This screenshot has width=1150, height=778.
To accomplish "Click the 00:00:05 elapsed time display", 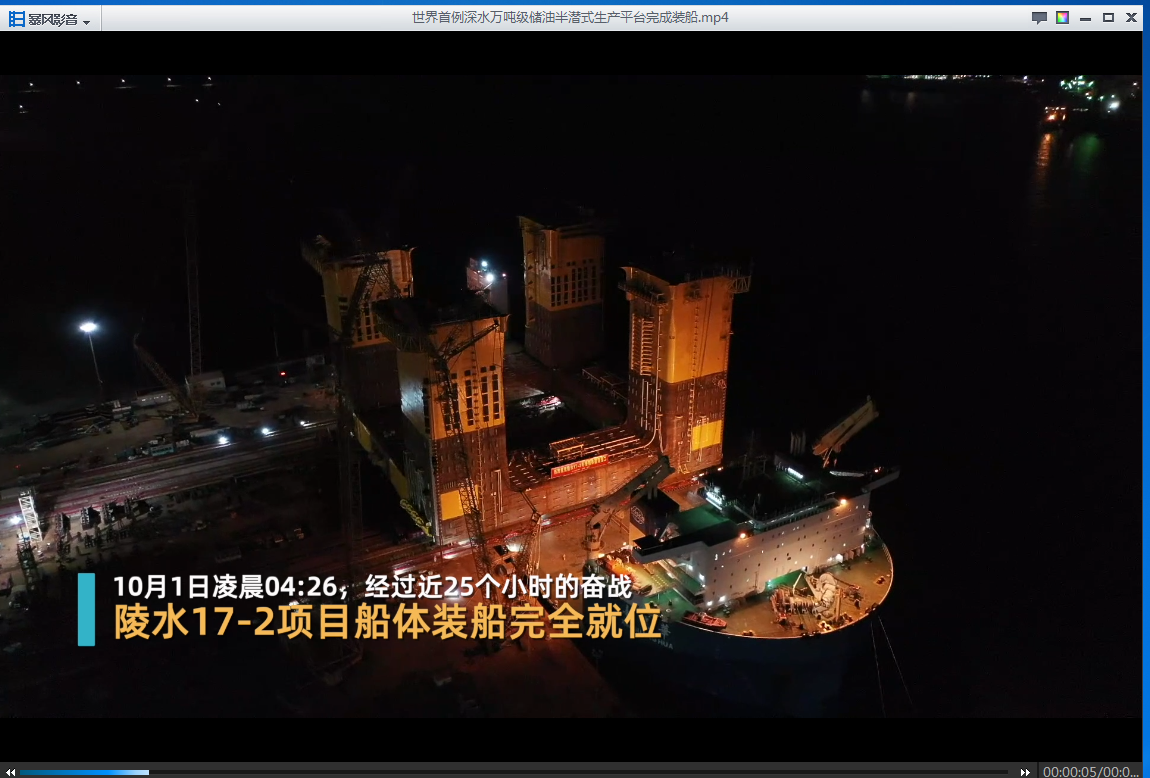I will pyautogui.click(x=1069, y=771).
